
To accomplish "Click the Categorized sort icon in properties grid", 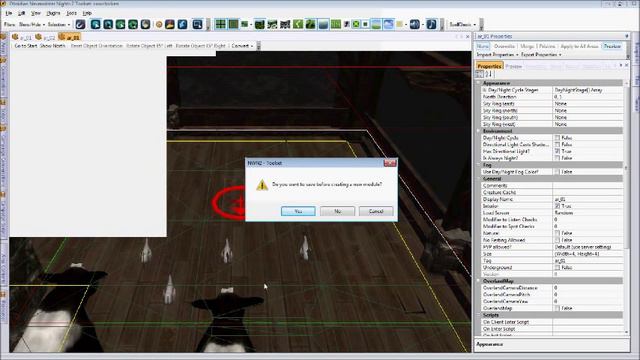I will point(480,74).
